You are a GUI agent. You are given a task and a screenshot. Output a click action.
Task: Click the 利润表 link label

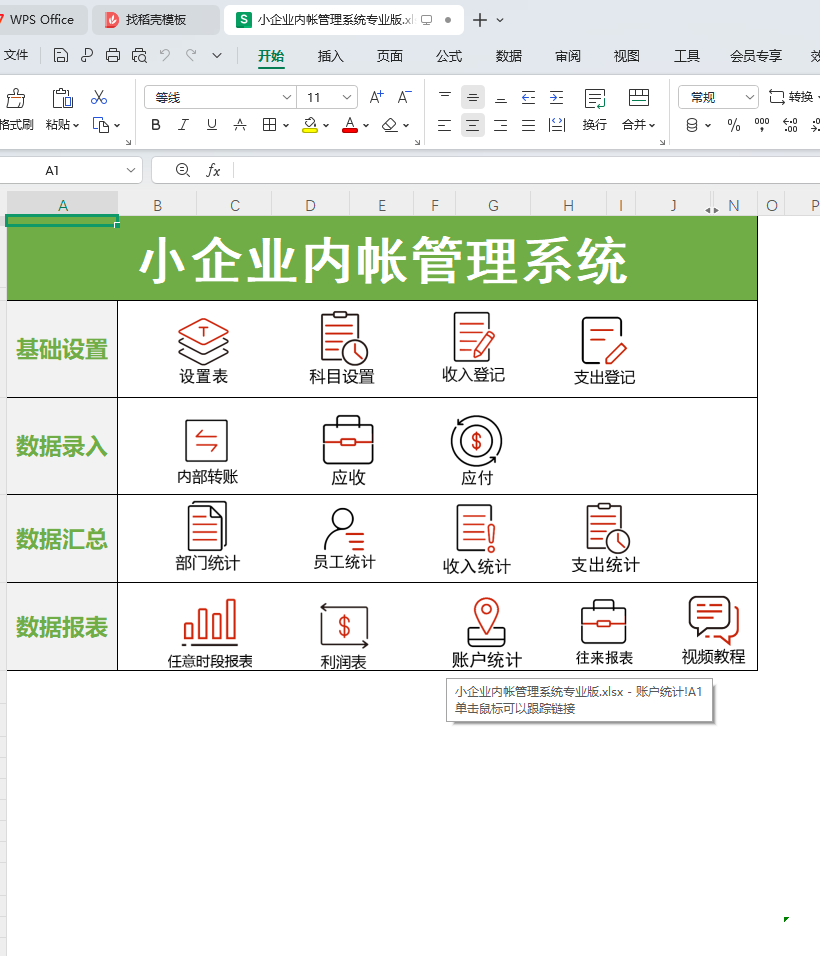343,662
